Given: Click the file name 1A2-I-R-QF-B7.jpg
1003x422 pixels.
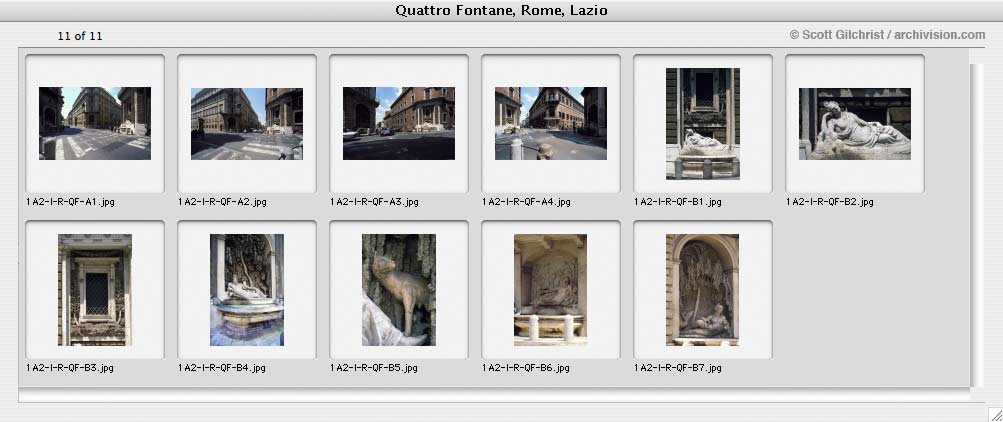Looking at the screenshot, I should pyautogui.click(x=678, y=368).
